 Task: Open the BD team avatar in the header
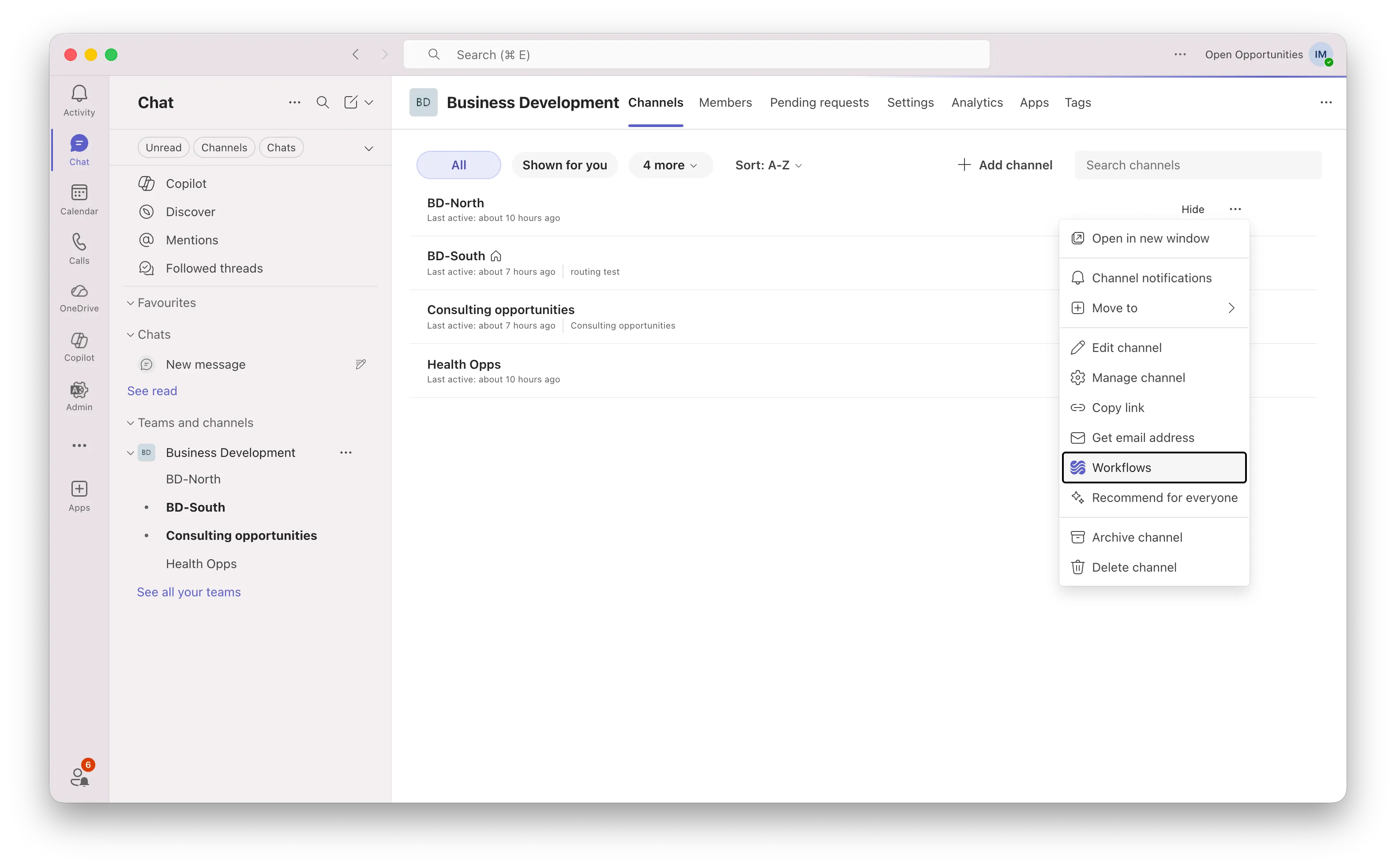point(423,102)
